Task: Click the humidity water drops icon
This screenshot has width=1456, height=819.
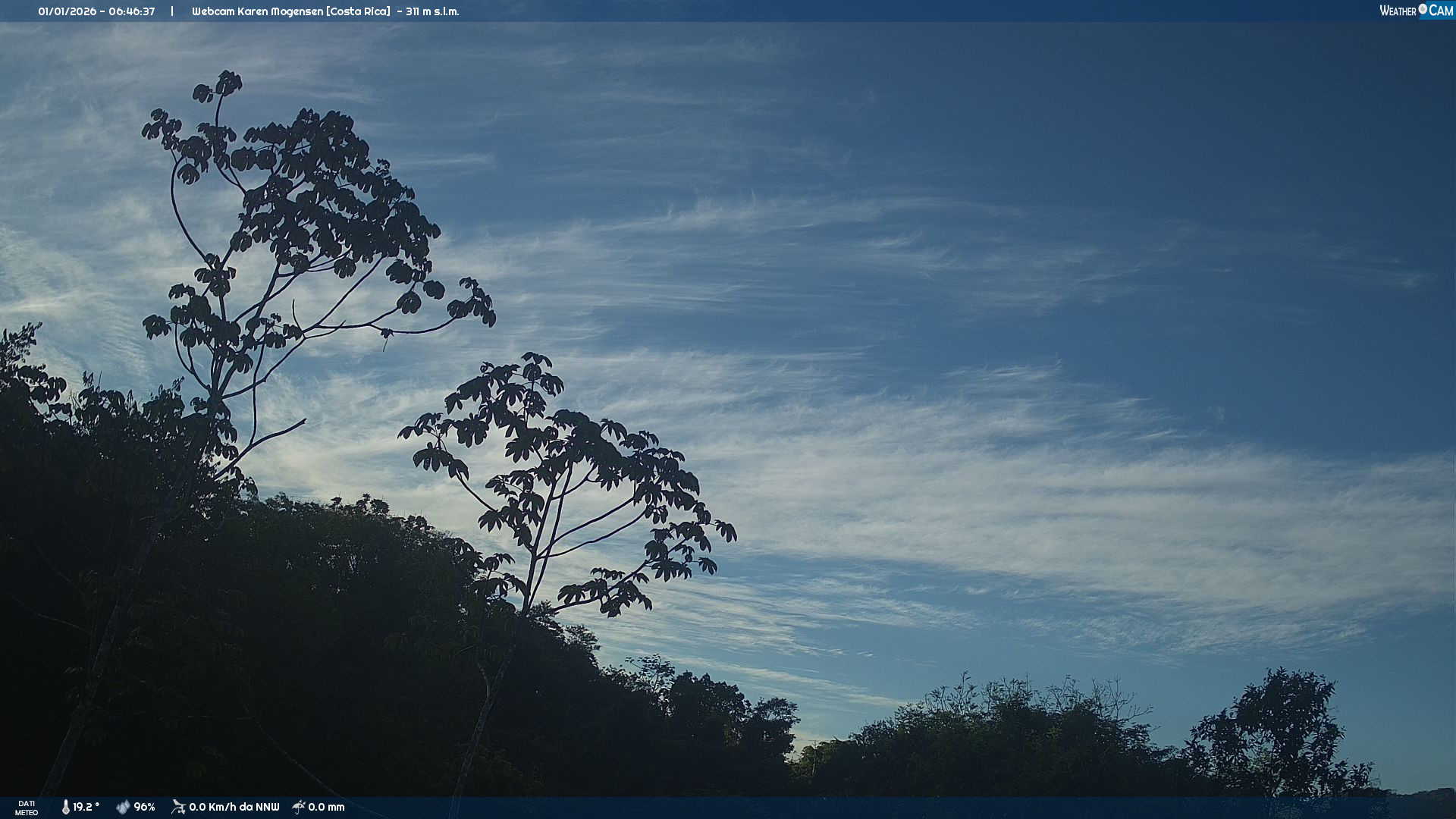Action: 123,807
